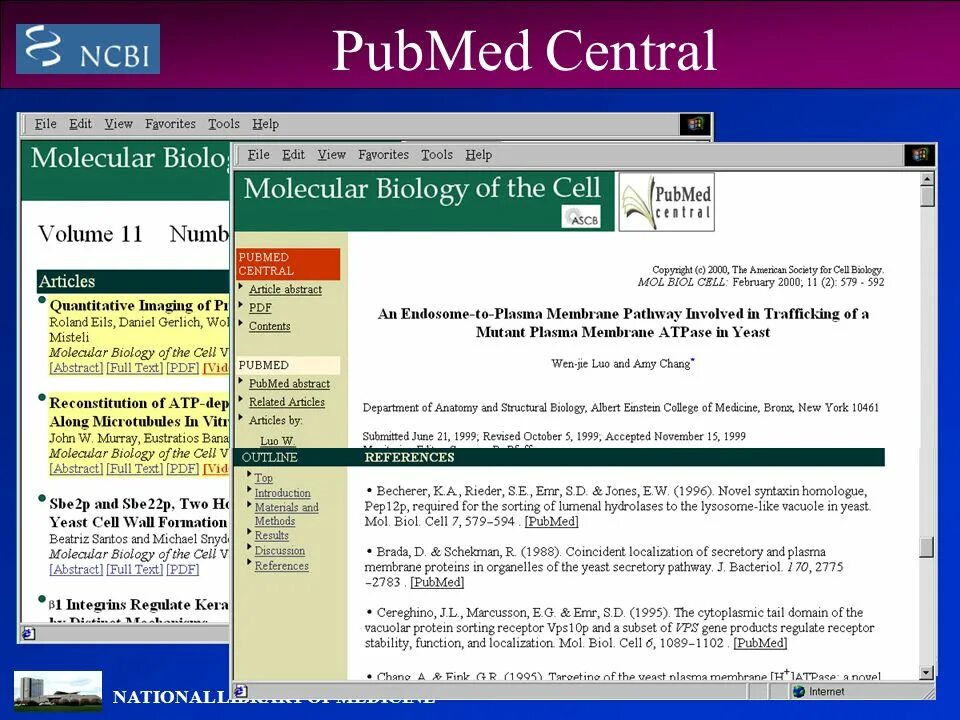Open PDF link for Quantitative Imaging article
Screen dimensions: 960x720
tap(182, 367)
